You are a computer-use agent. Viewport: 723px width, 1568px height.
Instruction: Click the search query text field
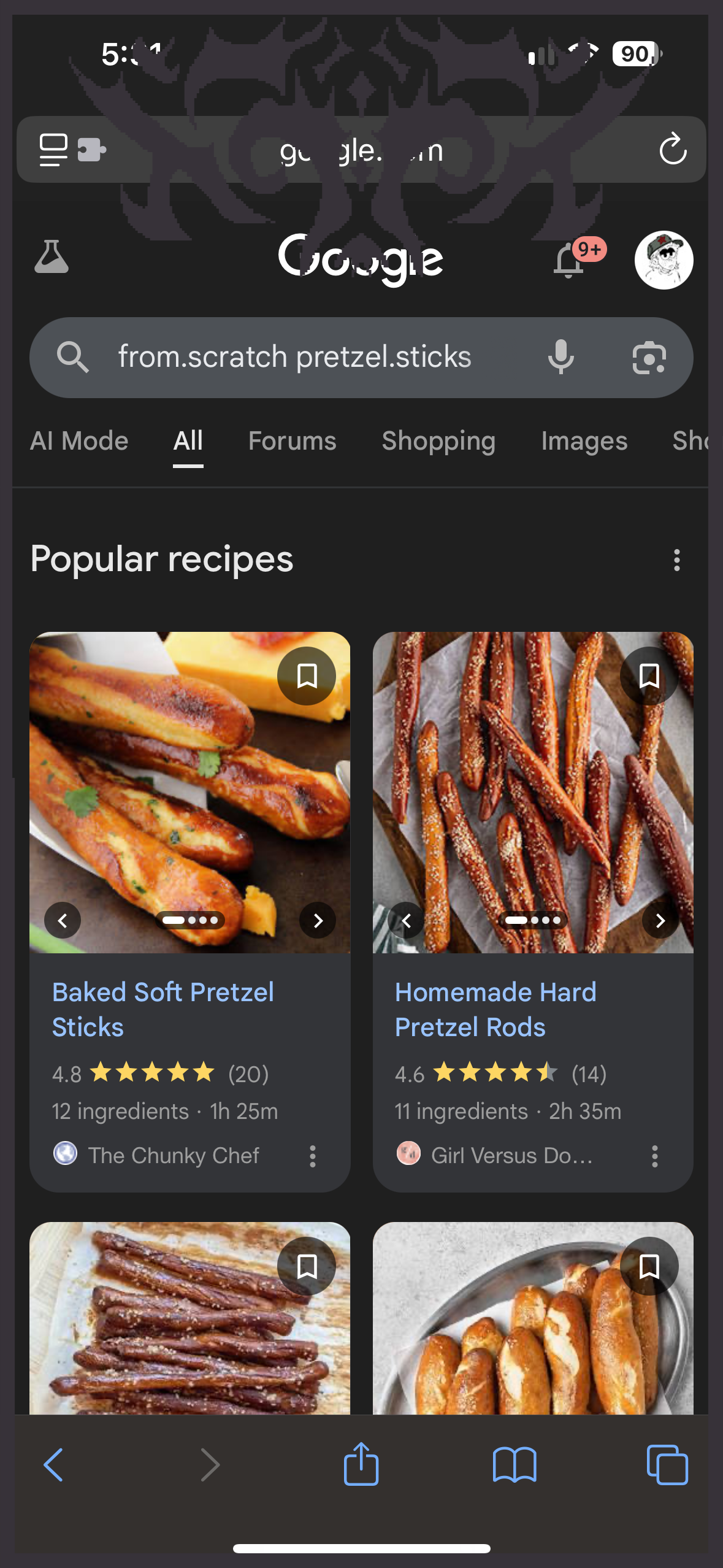click(x=294, y=357)
